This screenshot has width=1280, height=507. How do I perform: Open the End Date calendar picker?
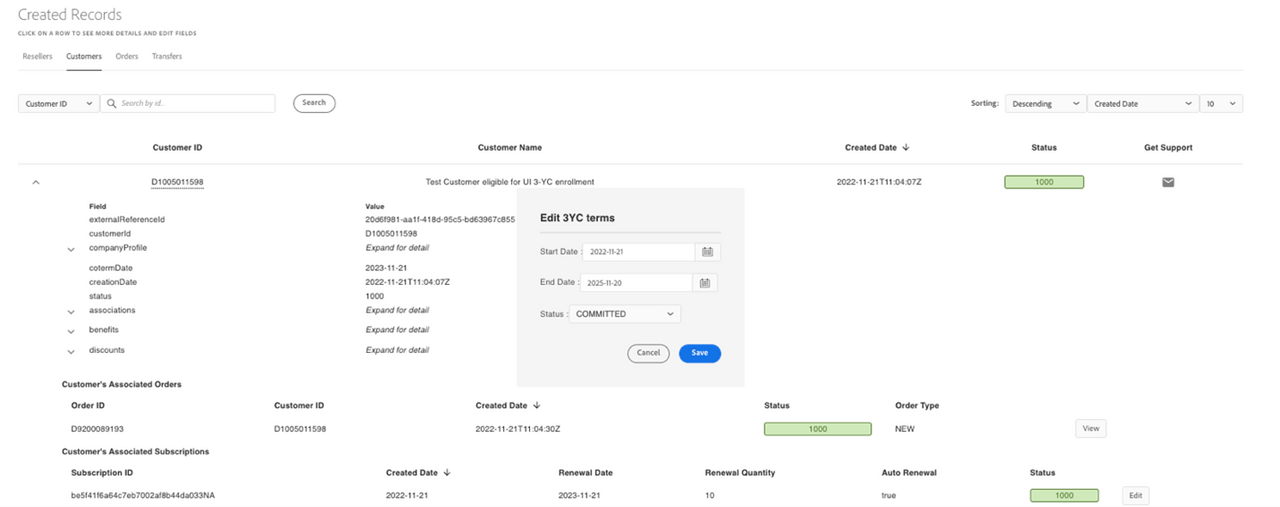click(704, 283)
